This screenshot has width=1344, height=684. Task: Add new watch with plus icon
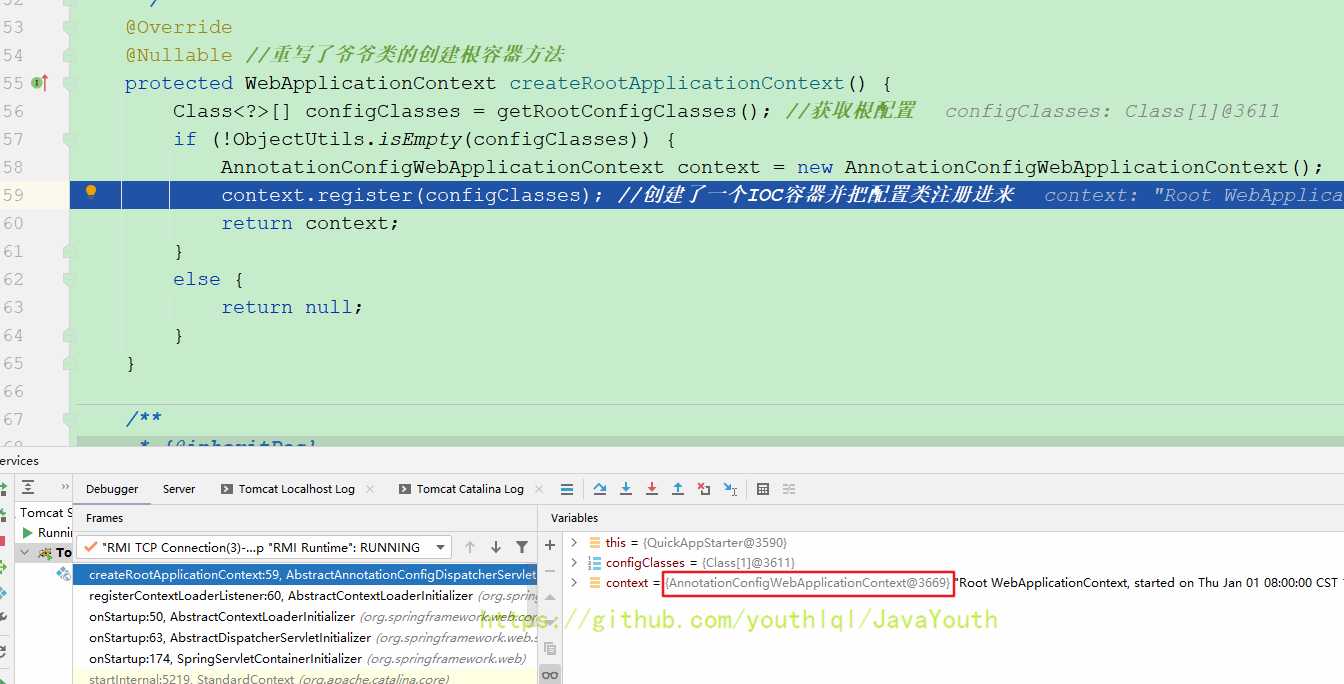(x=550, y=545)
